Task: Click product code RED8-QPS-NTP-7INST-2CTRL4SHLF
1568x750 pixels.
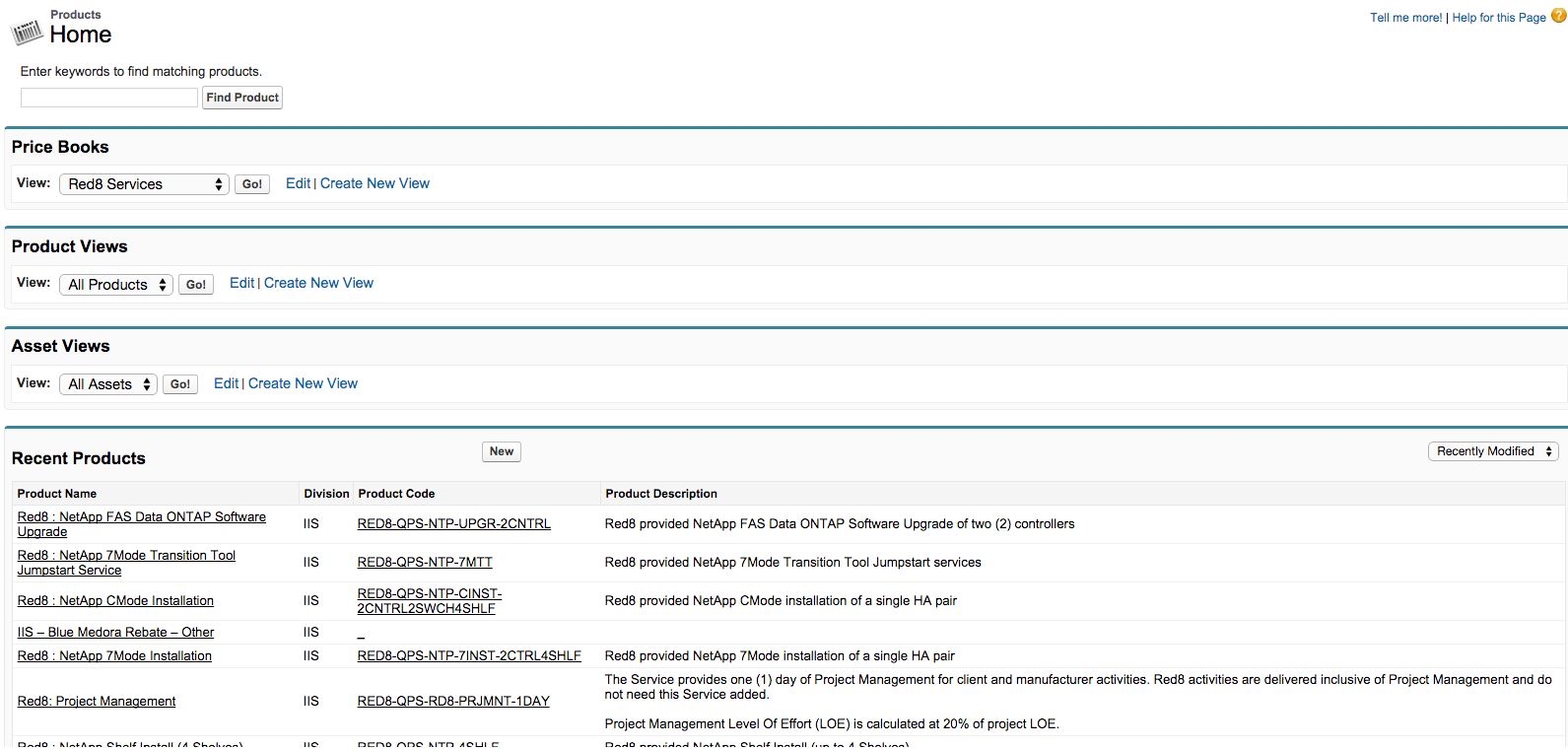Action: (x=469, y=656)
